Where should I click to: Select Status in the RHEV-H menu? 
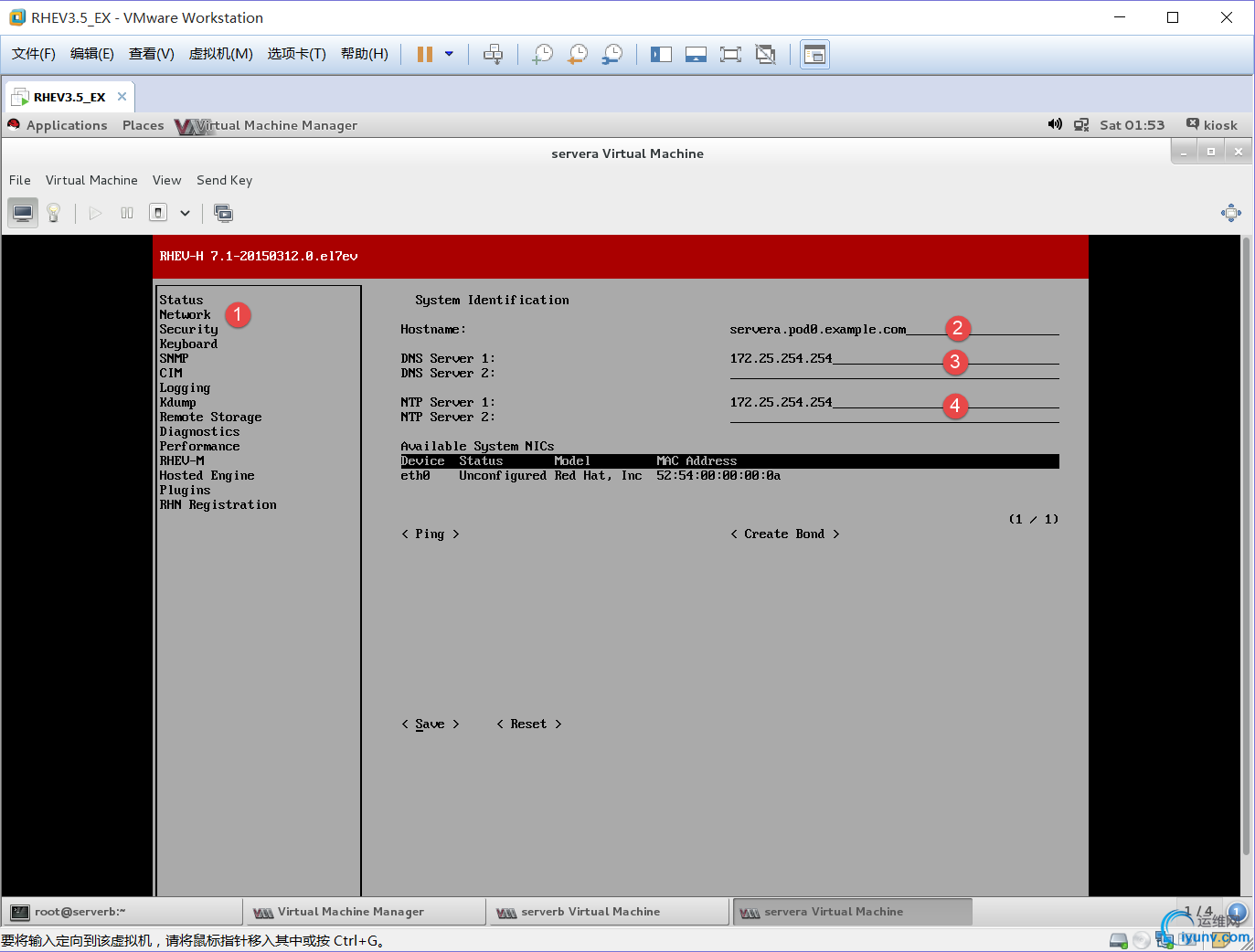pos(181,300)
